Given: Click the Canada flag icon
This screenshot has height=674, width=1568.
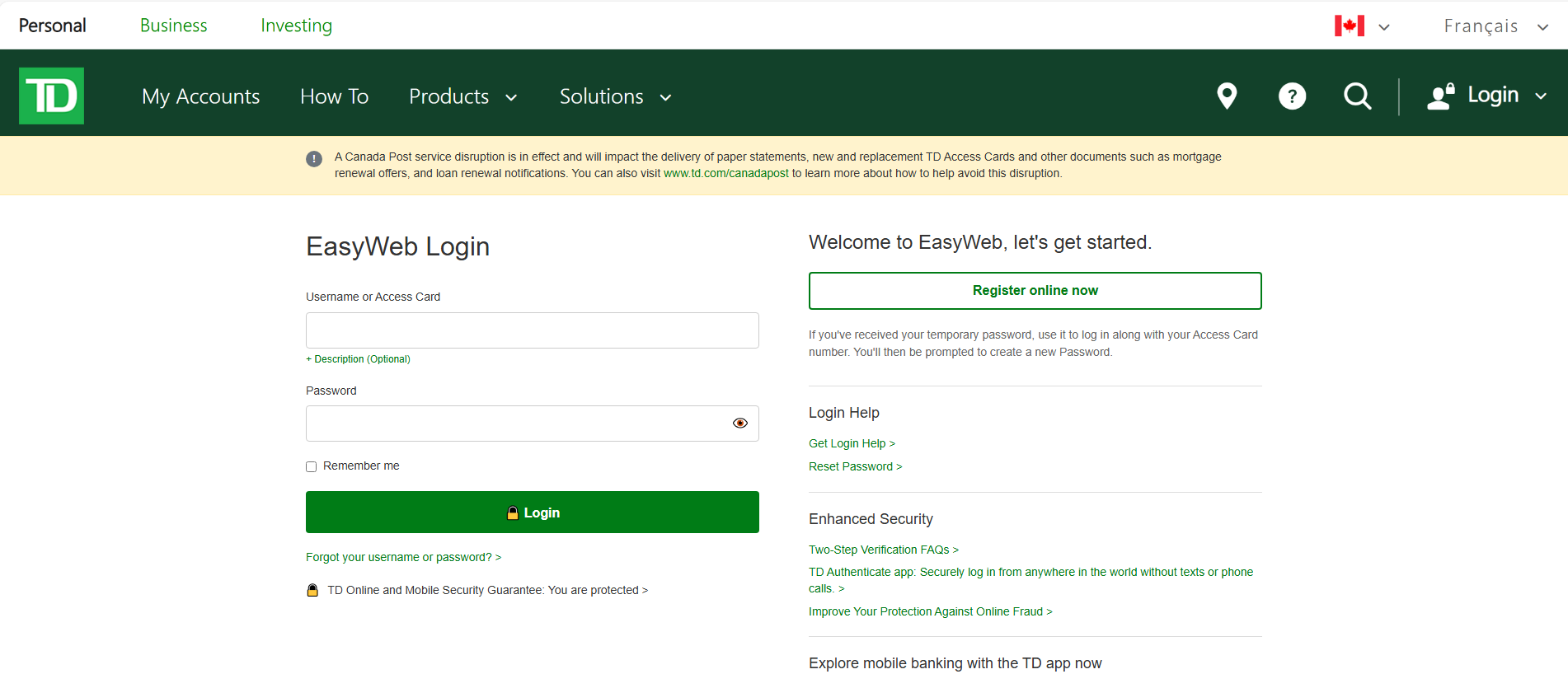Looking at the screenshot, I should pos(1350,26).
